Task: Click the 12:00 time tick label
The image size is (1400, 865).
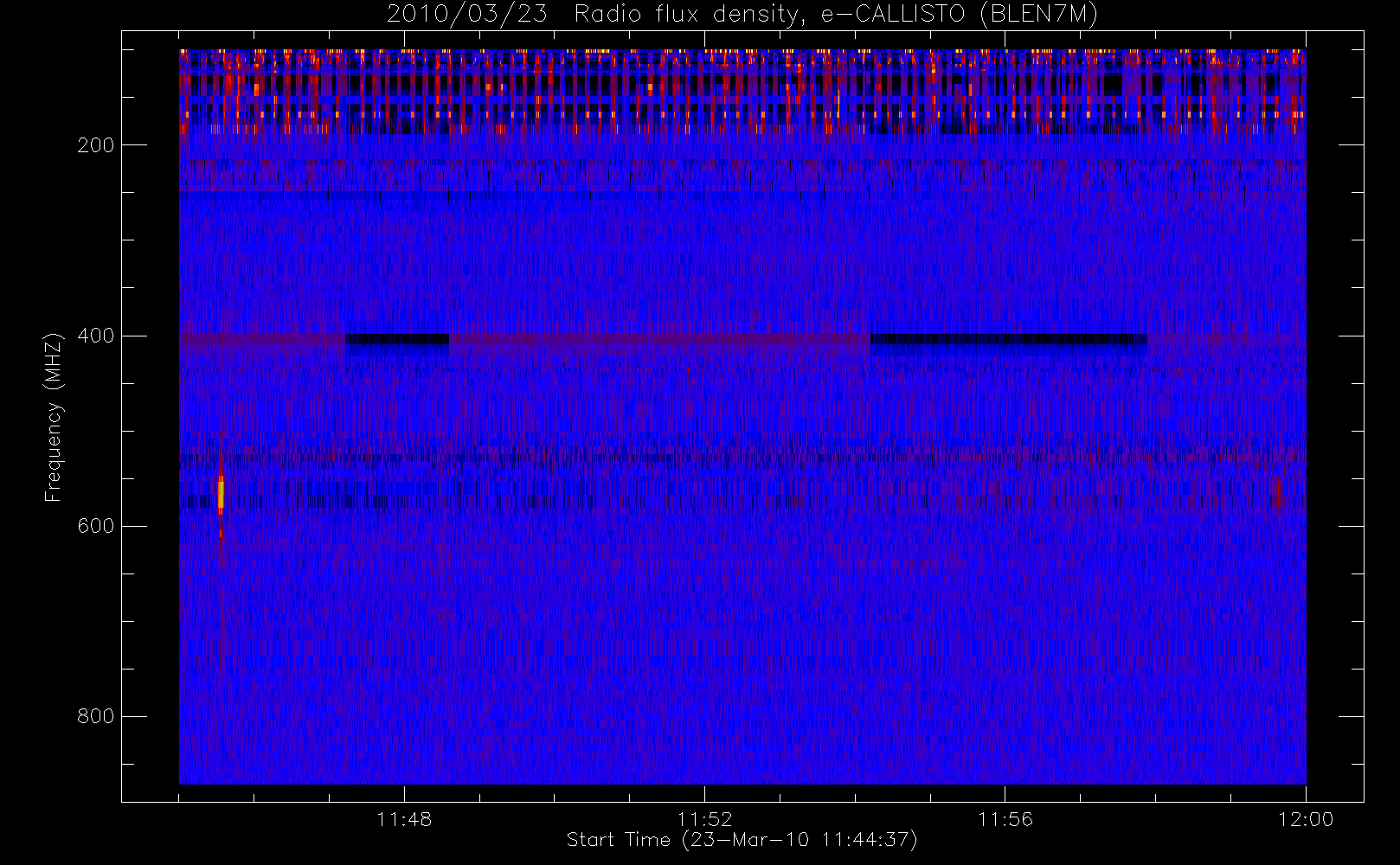Action: (1306, 819)
